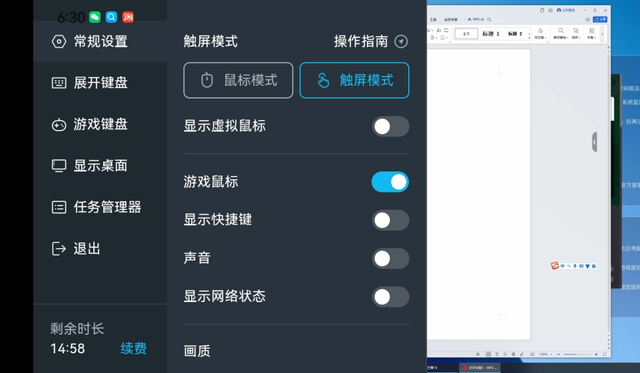Viewport: 640px width, 373px height.
Task: Toggle 显示快捷键 on
Action: click(390, 220)
